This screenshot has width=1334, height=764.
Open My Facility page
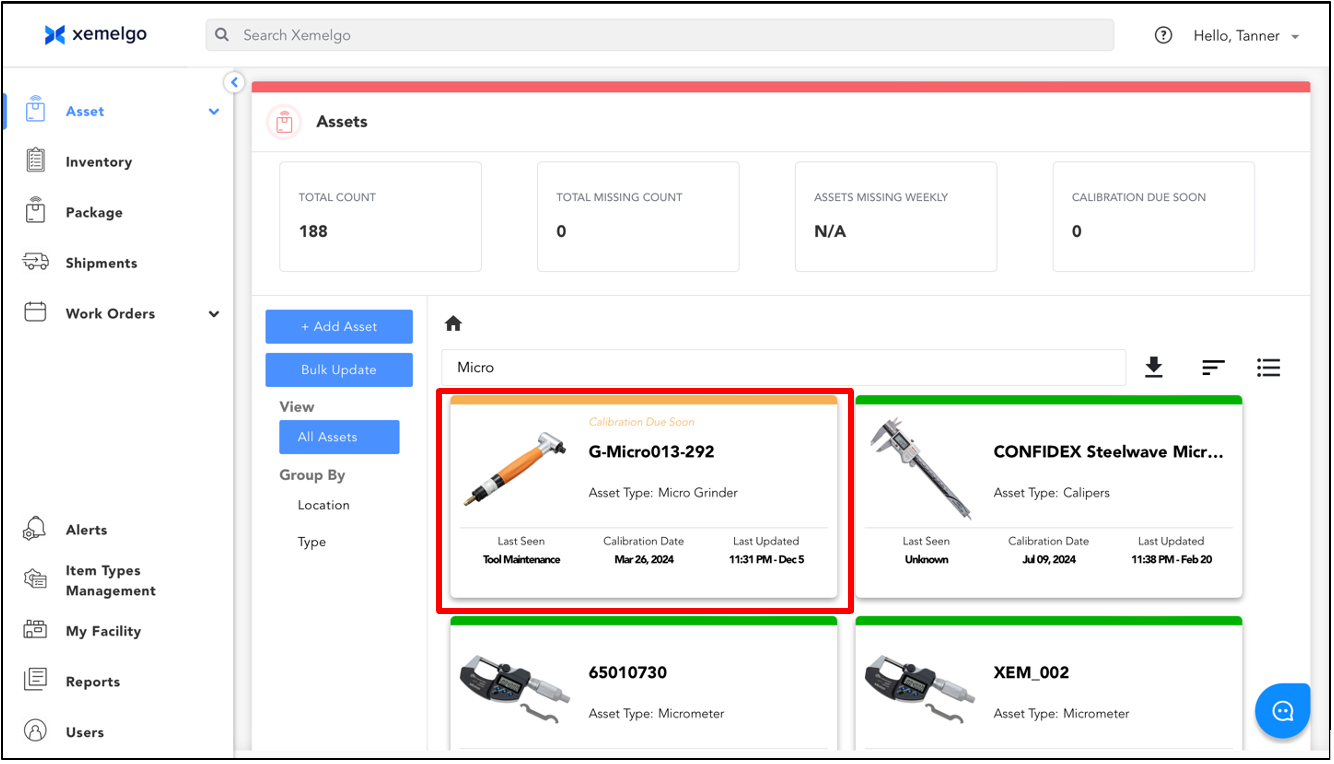pos(103,631)
